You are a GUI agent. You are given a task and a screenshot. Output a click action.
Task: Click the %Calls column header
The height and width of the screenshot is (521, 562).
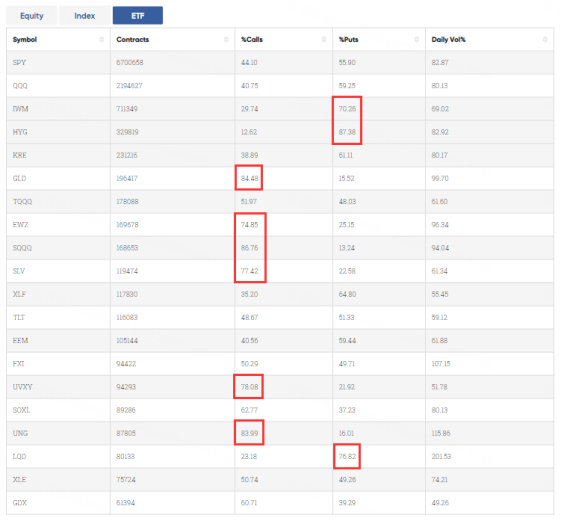coord(284,39)
